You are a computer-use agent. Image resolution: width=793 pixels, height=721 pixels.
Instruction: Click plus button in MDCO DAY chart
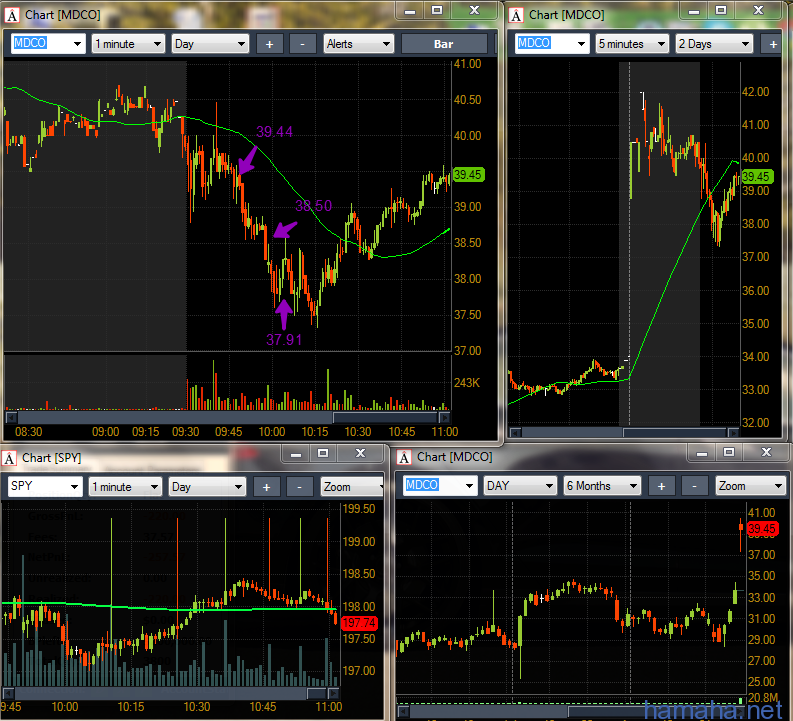(661, 486)
